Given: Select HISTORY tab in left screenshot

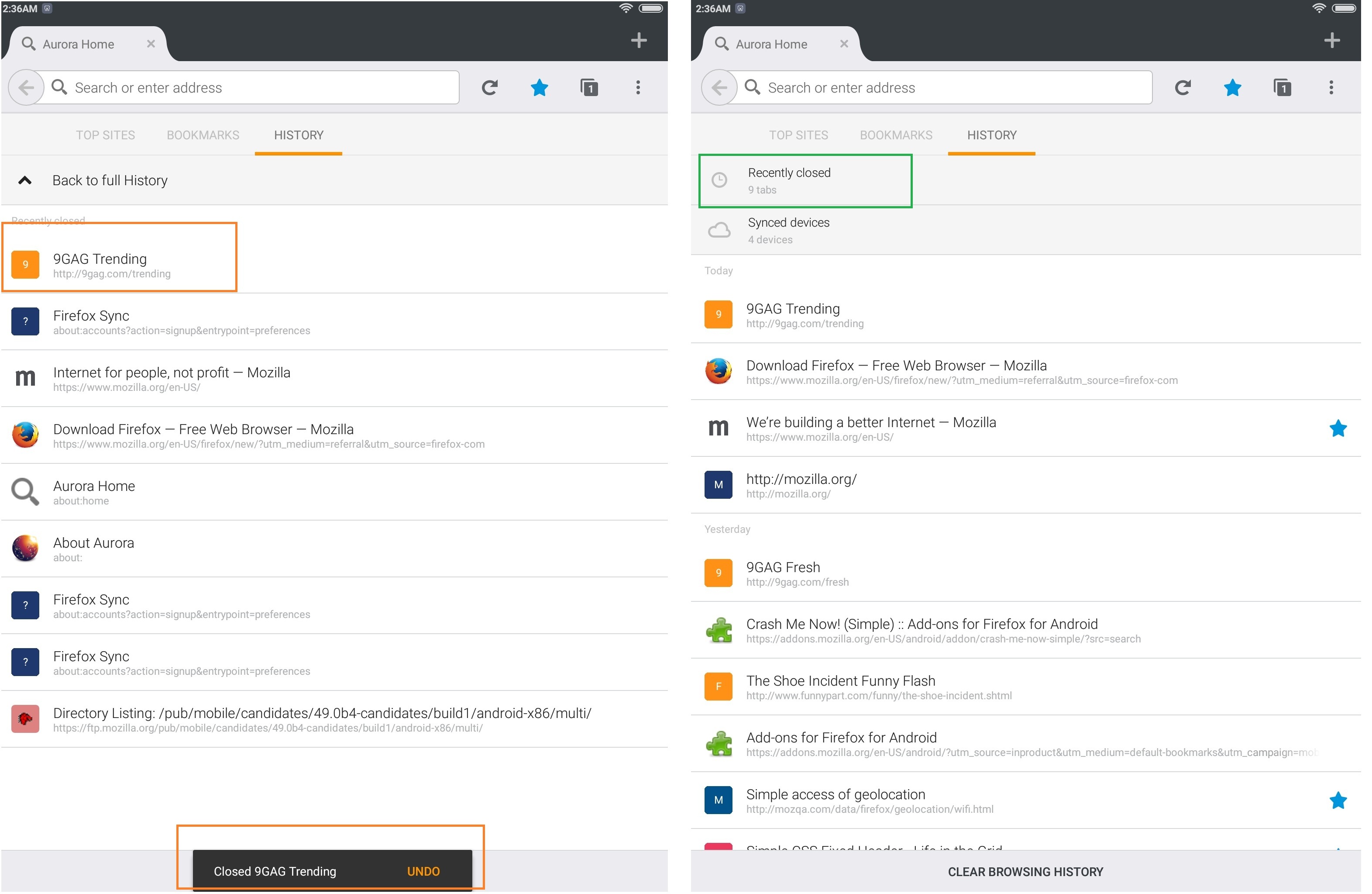Looking at the screenshot, I should (299, 135).
